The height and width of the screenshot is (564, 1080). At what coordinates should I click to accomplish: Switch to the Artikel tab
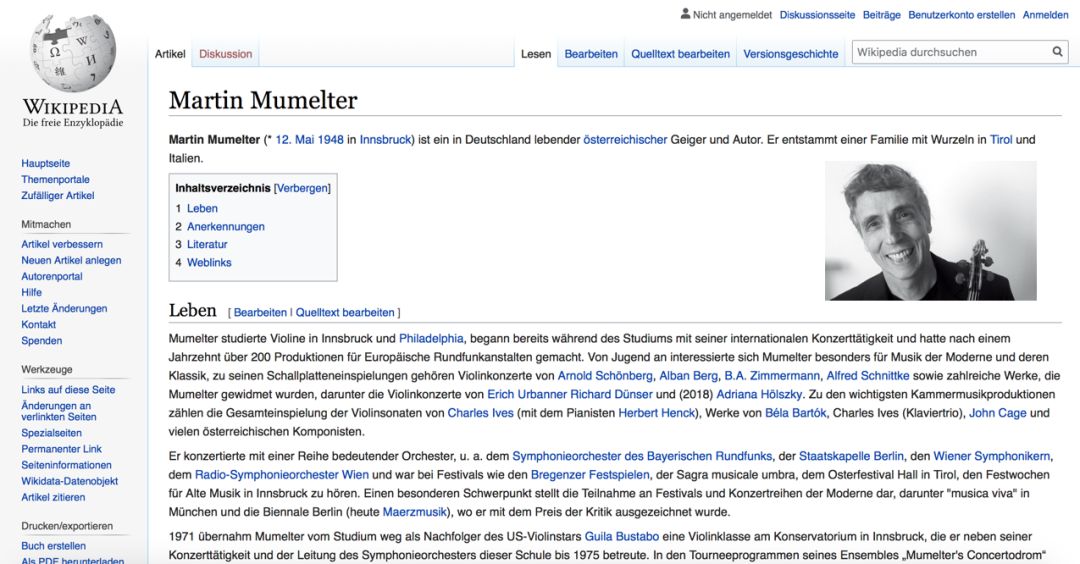click(x=170, y=54)
